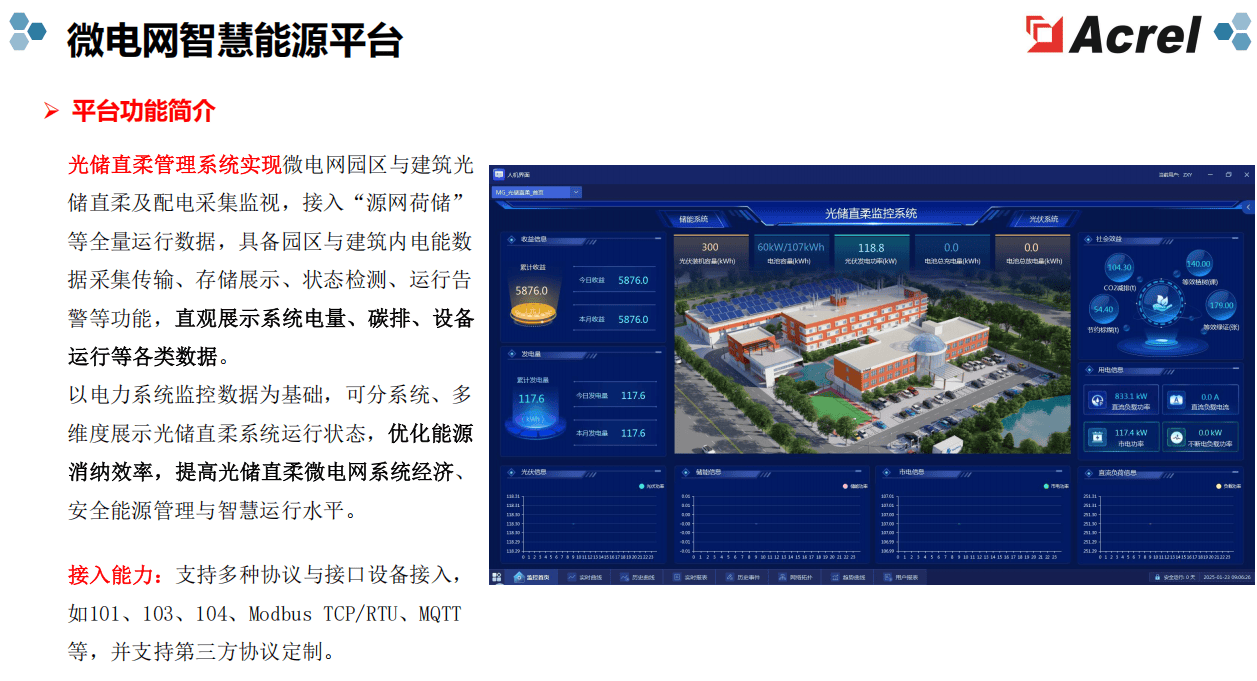This screenshot has width=1257, height=681.
Task: Click the 实时报表 report icon
Action: [x=677, y=577]
